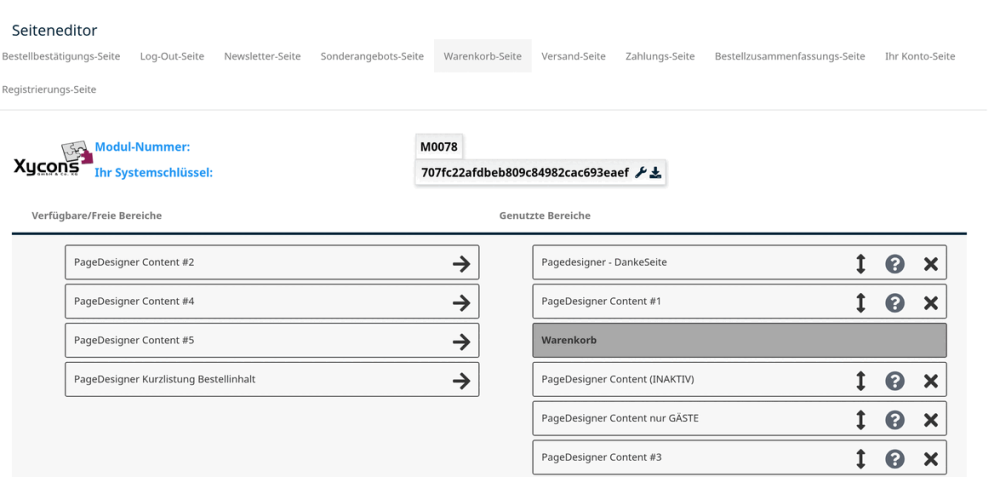Open help for PageDesigner Content #3
The width and height of the screenshot is (1000, 477).
pos(895,459)
